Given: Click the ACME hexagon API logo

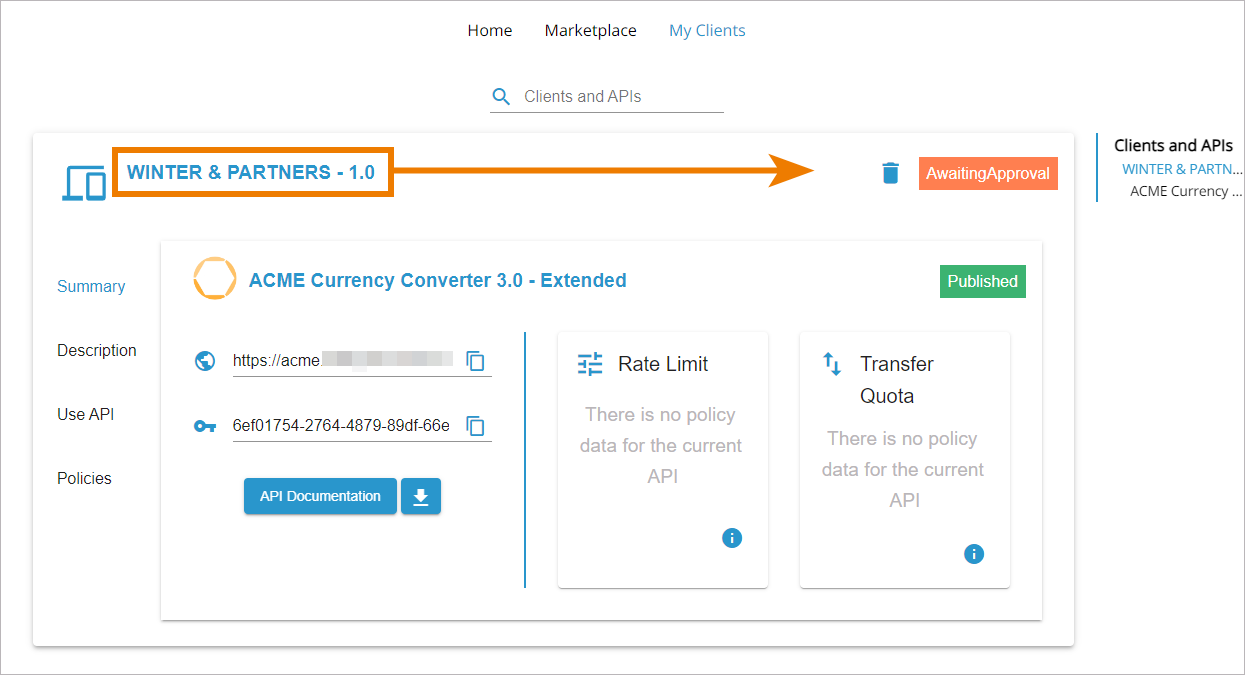Looking at the screenshot, I should pos(214,279).
